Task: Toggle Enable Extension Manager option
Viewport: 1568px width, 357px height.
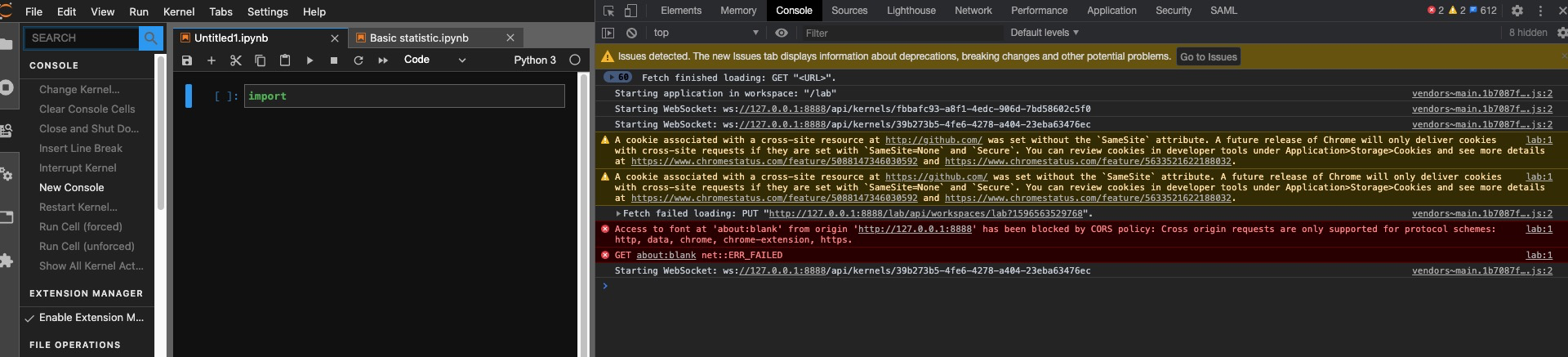Action: 87,317
